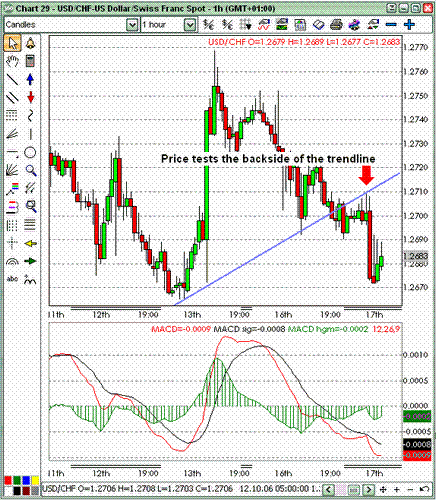The width and height of the screenshot is (436, 500).
Task: Click the MACD hgm=-0.0002 label
Action: (328, 329)
